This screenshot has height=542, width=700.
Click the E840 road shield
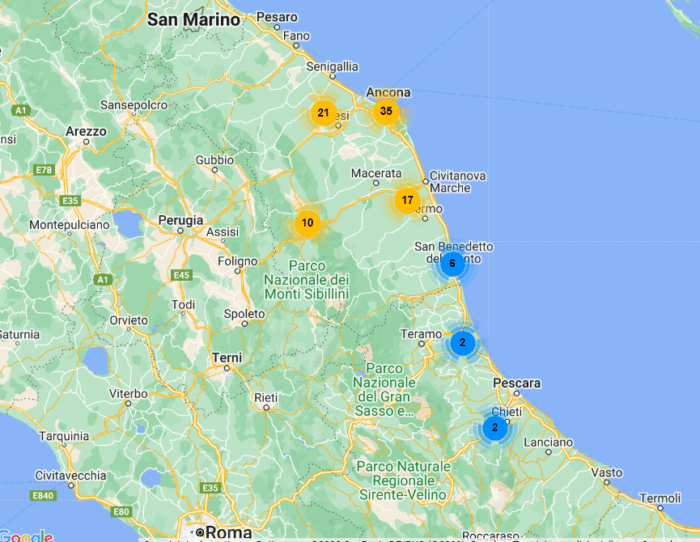[x=41, y=495]
